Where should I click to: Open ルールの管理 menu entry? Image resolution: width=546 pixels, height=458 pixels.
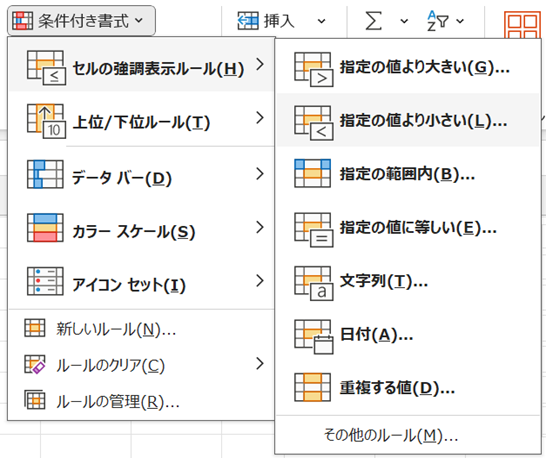[x=141, y=401]
